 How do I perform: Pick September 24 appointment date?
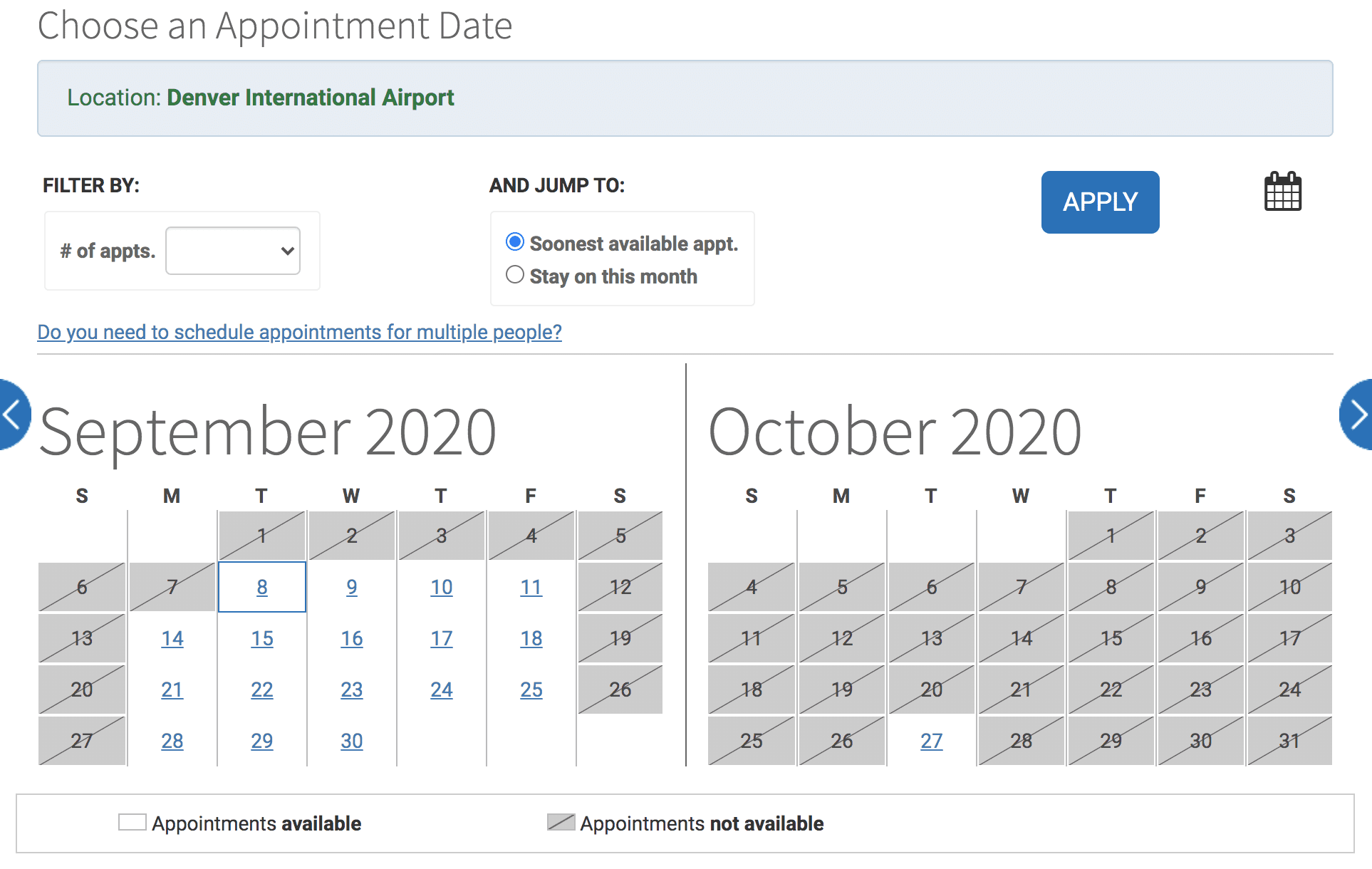[x=441, y=690]
